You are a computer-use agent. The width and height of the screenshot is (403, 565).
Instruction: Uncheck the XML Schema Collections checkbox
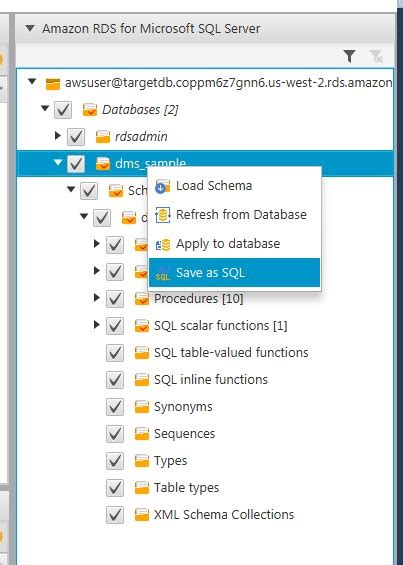[x=115, y=515]
